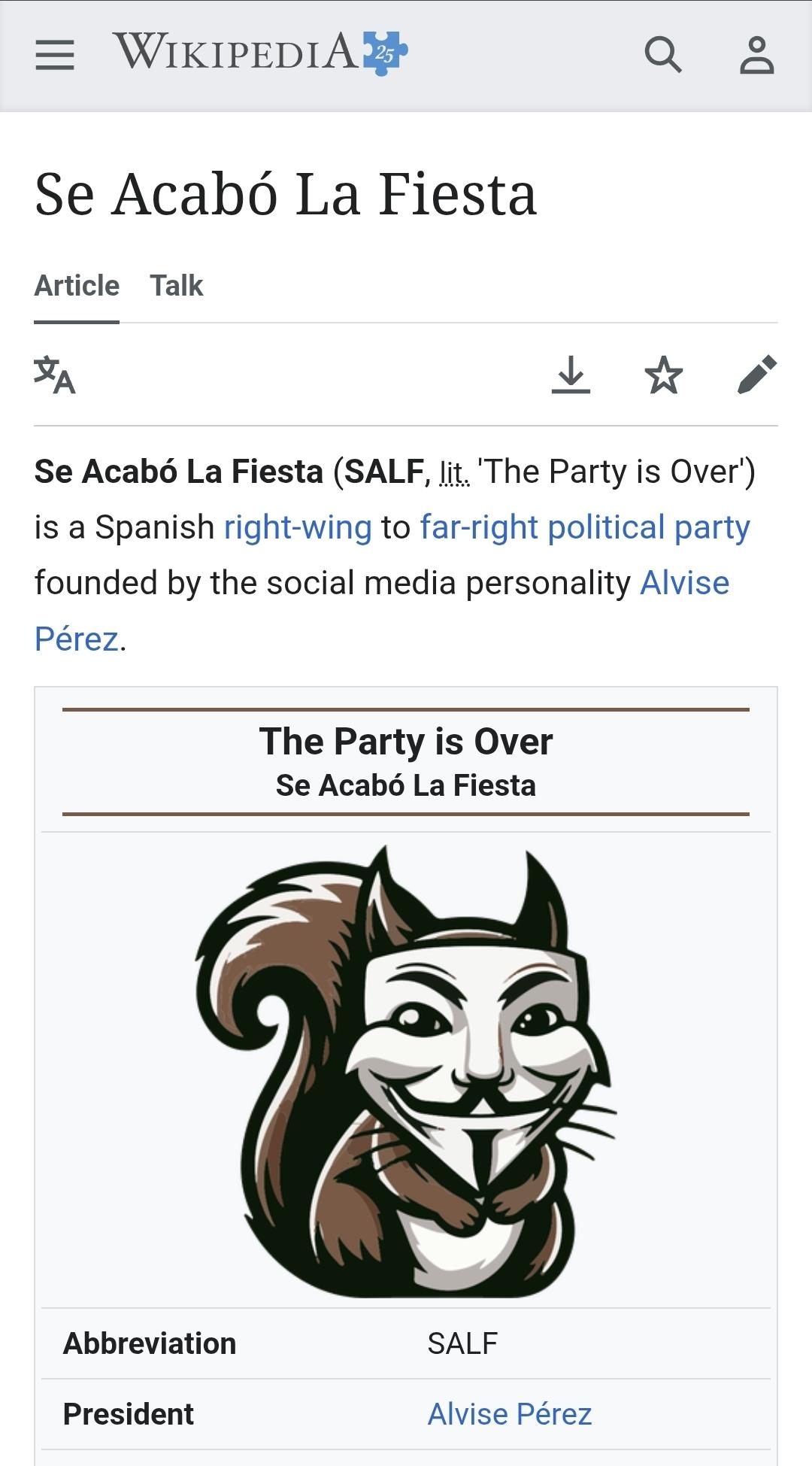Open the political party link
Screen dimensions: 812x1466
pyautogui.click(x=649, y=527)
